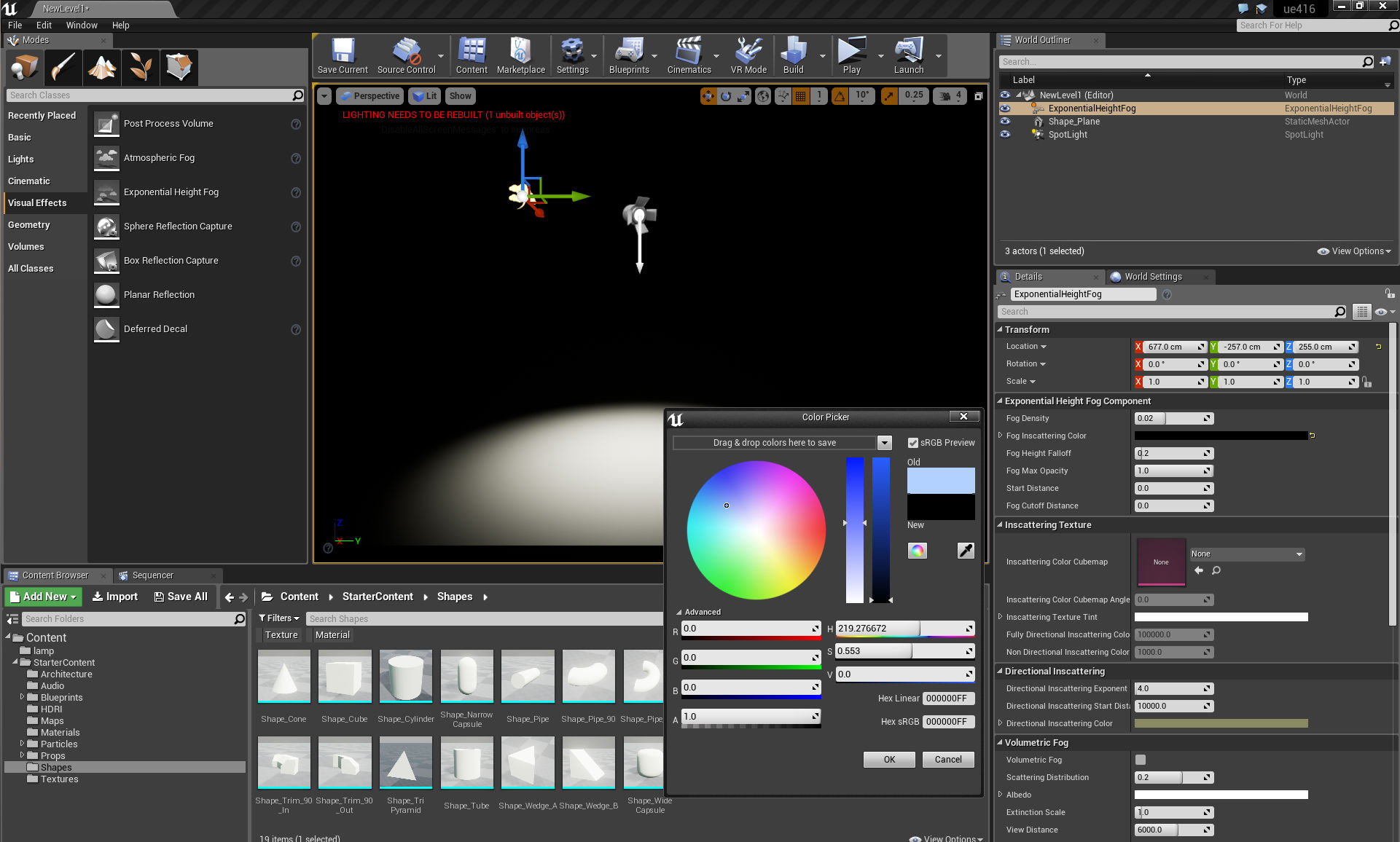
Task: Select the Foliage mode icon
Action: point(141,67)
